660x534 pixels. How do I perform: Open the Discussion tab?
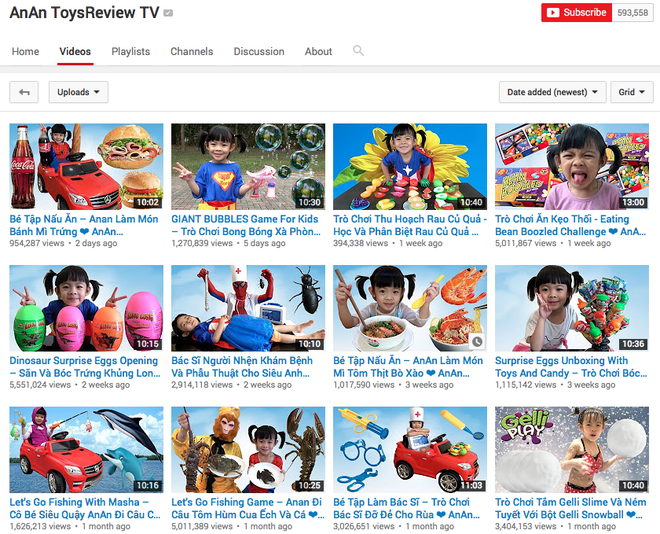(x=259, y=51)
